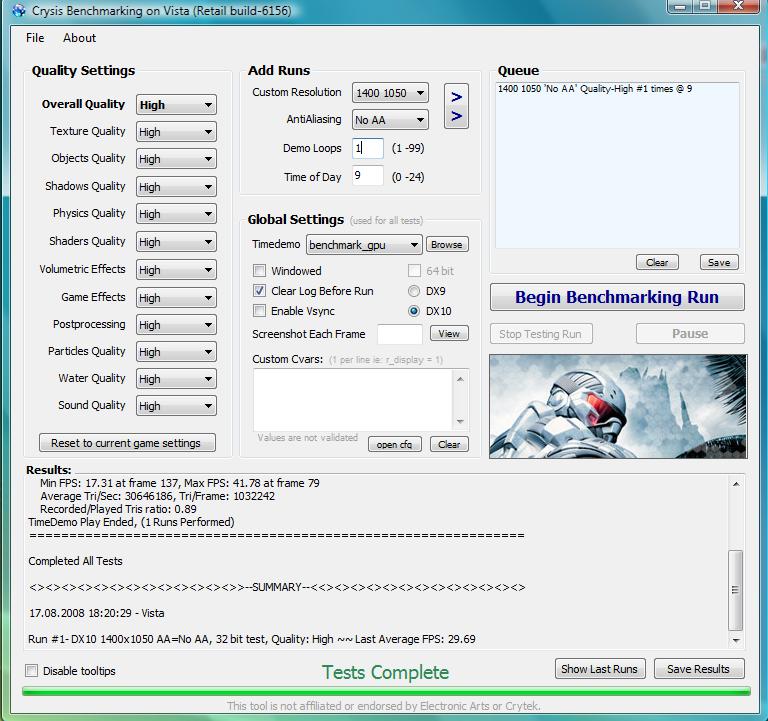This screenshot has height=721, width=768.
Task: Click Custom Cvars scroll down arrow
Action: (460, 421)
